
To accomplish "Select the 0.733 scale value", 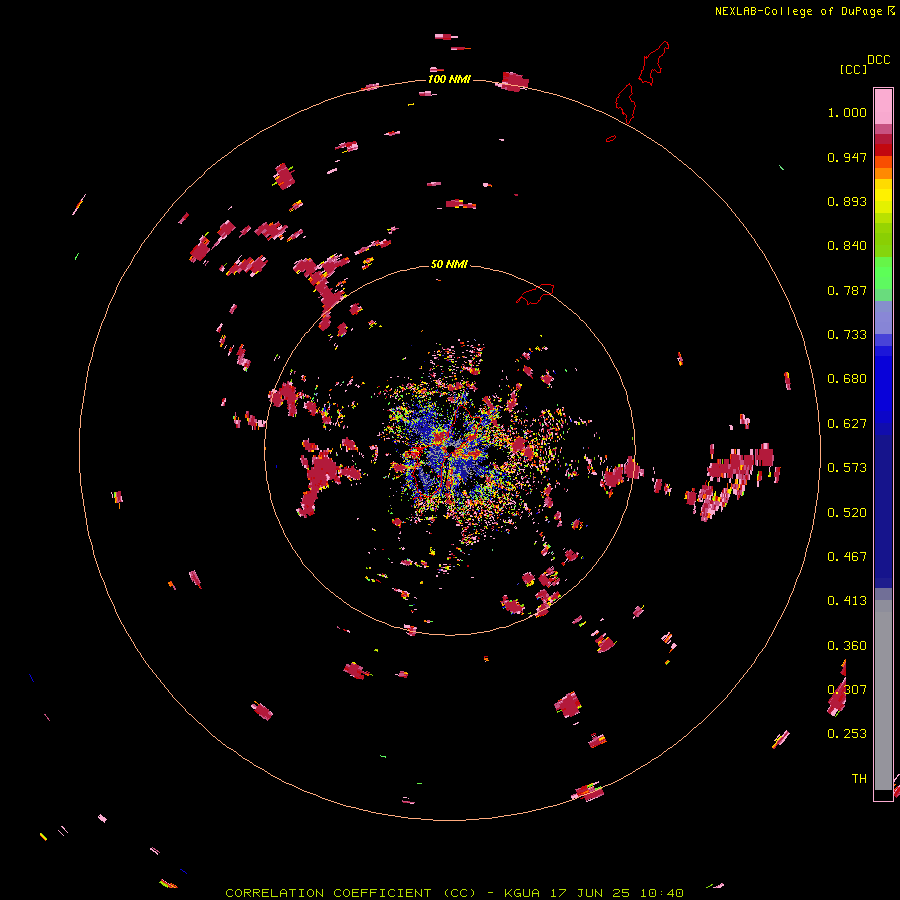I will 847,335.
